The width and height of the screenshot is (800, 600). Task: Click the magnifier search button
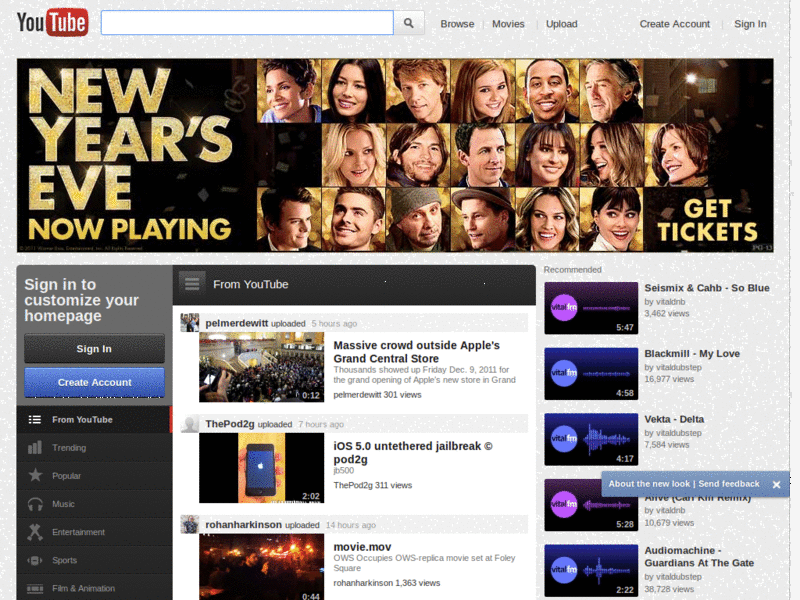[409, 23]
